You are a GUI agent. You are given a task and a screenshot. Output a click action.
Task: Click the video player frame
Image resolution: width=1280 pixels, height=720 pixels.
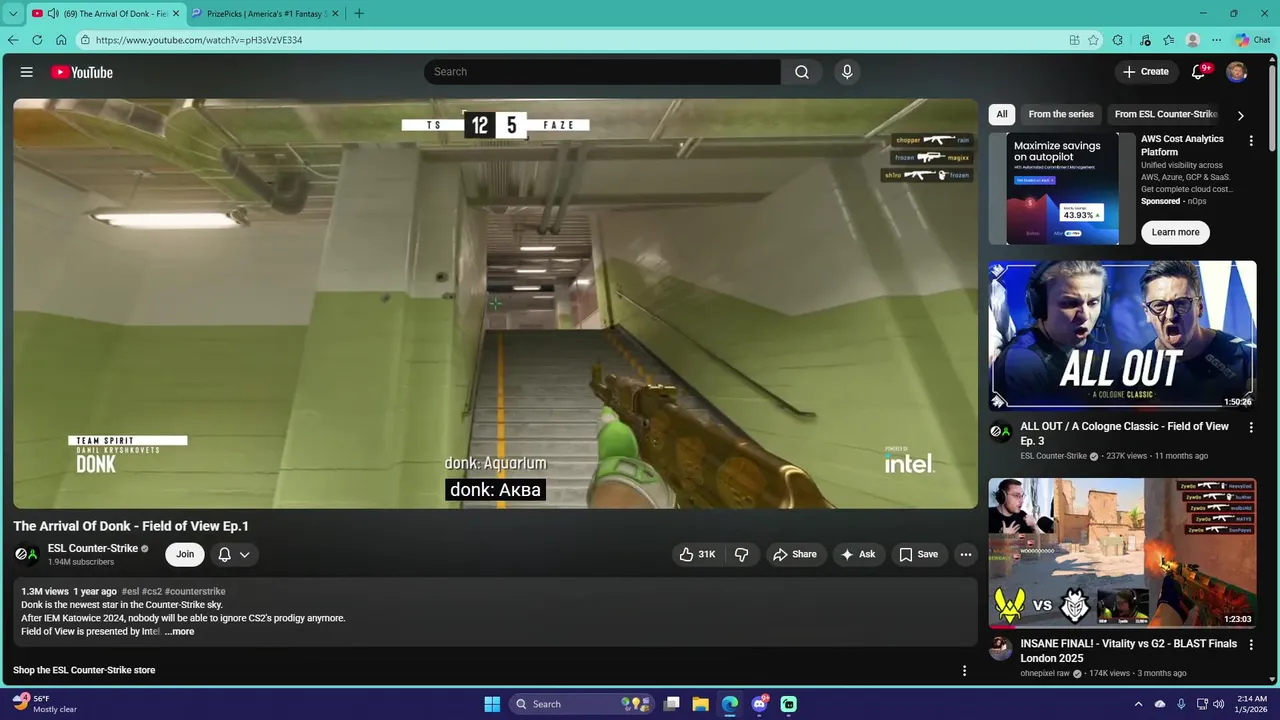495,303
